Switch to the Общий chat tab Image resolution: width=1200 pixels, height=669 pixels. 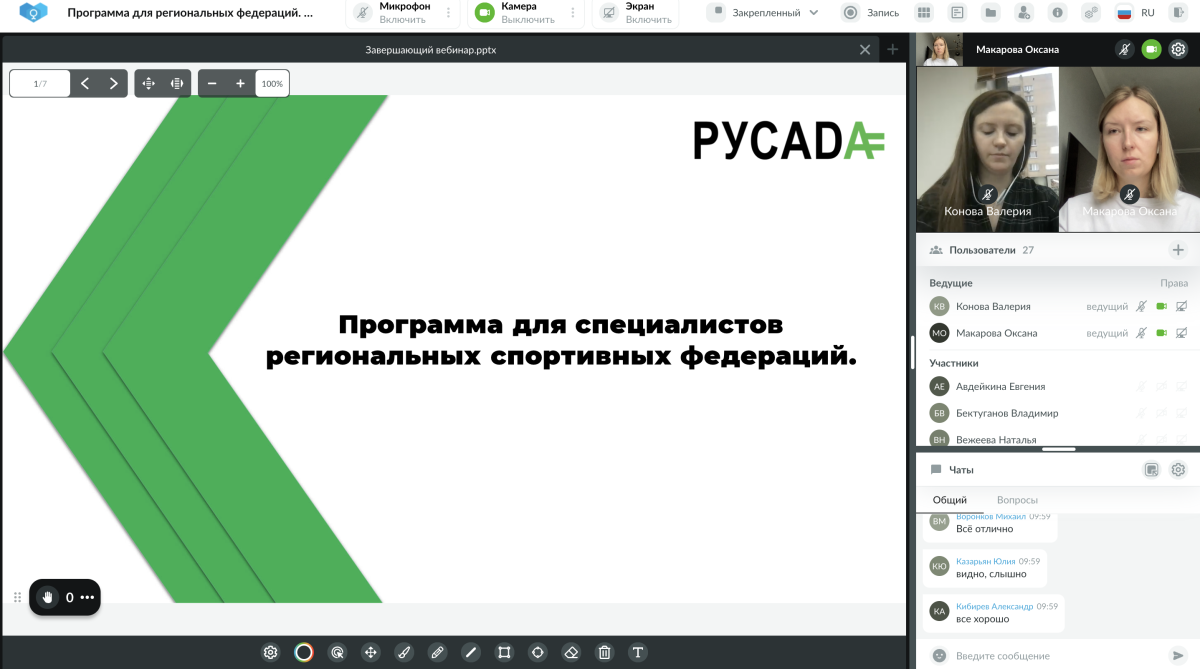tap(949, 500)
